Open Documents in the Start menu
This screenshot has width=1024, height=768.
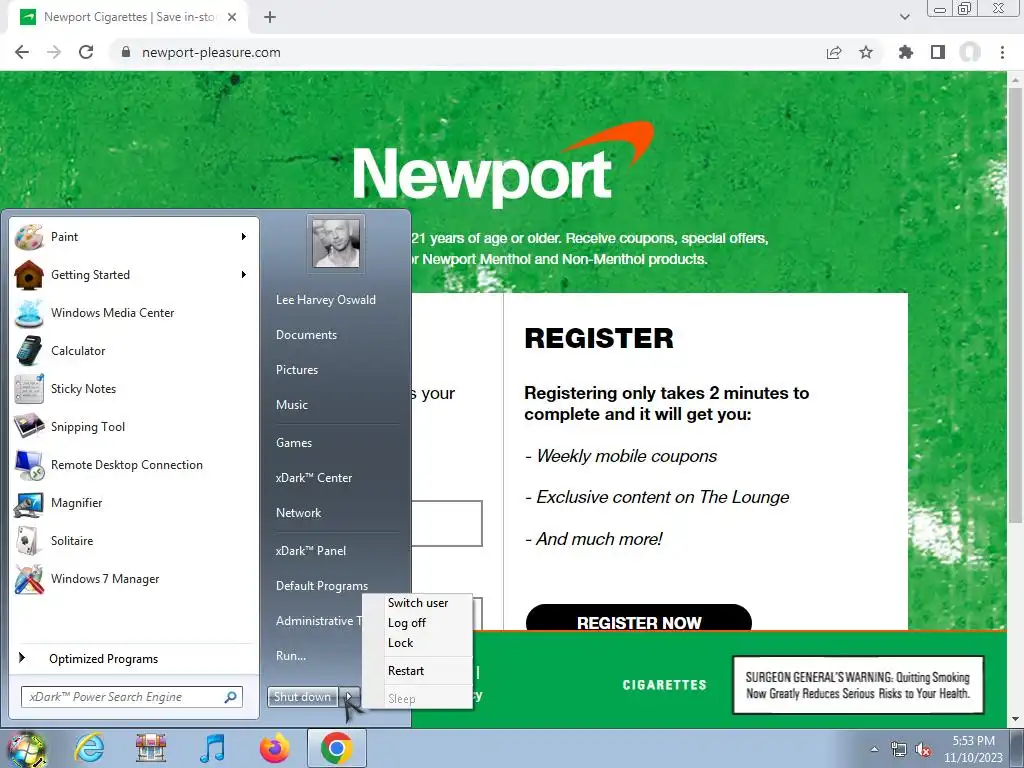coord(306,335)
